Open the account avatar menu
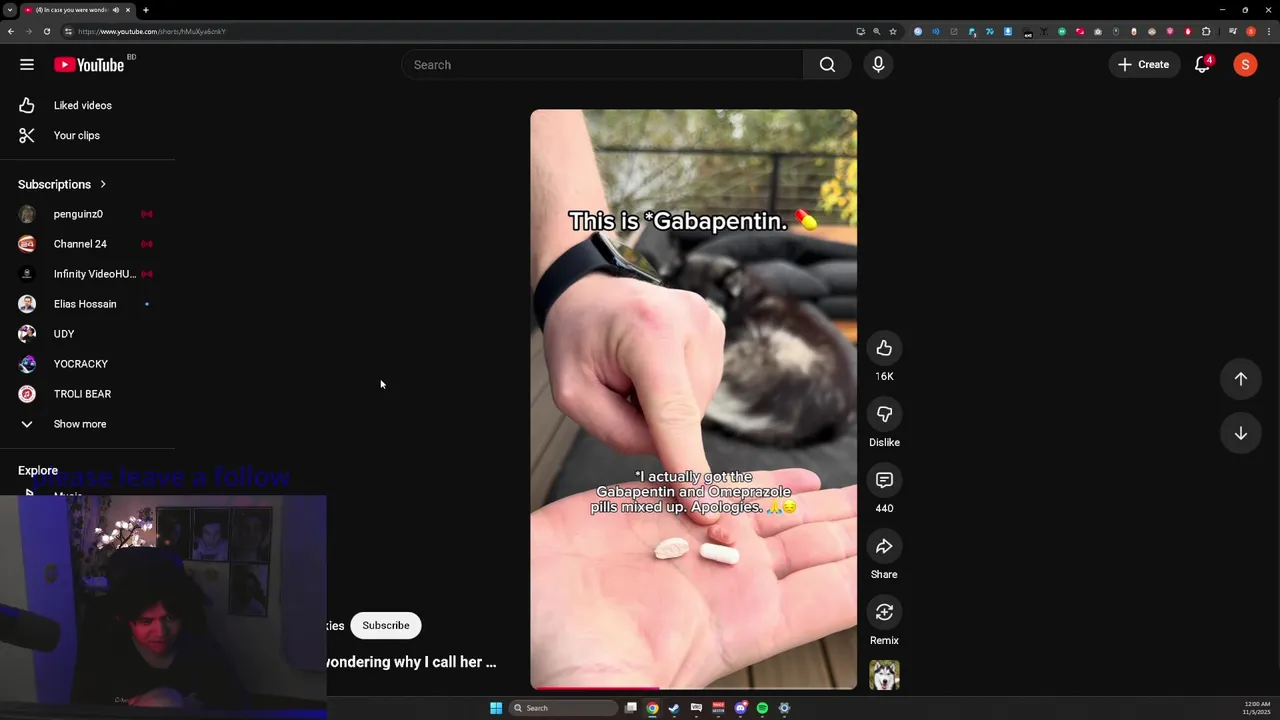This screenshot has width=1280, height=720. tap(1245, 65)
